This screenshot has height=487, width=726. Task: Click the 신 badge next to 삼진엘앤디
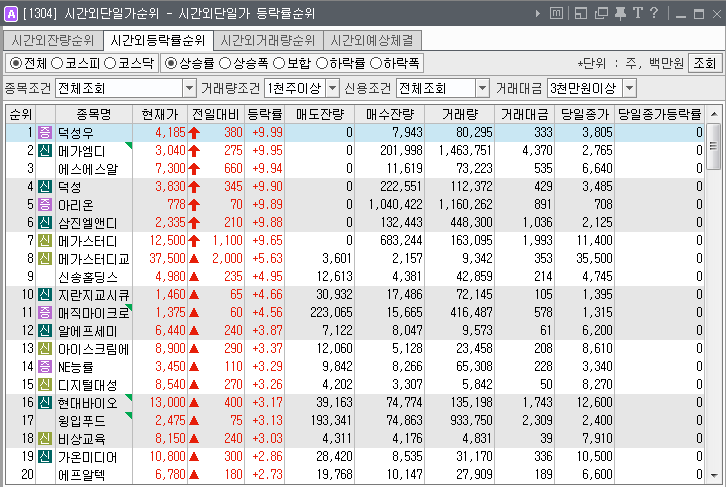pos(45,222)
